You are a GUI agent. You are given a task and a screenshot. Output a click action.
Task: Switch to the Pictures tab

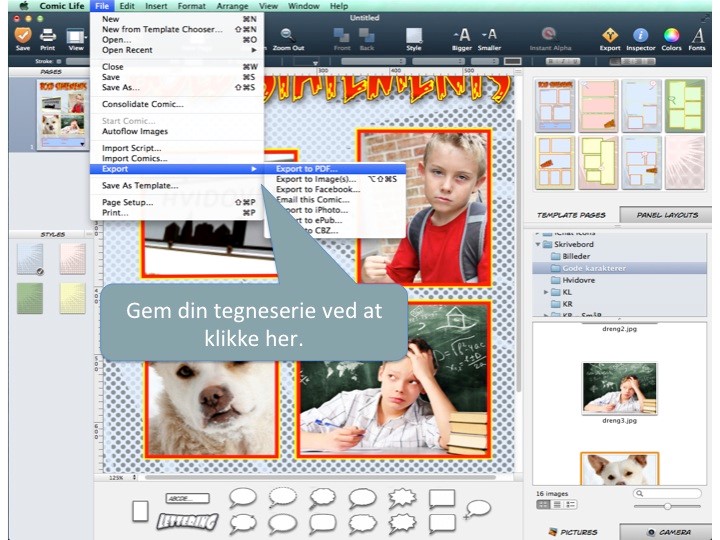point(572,532)
